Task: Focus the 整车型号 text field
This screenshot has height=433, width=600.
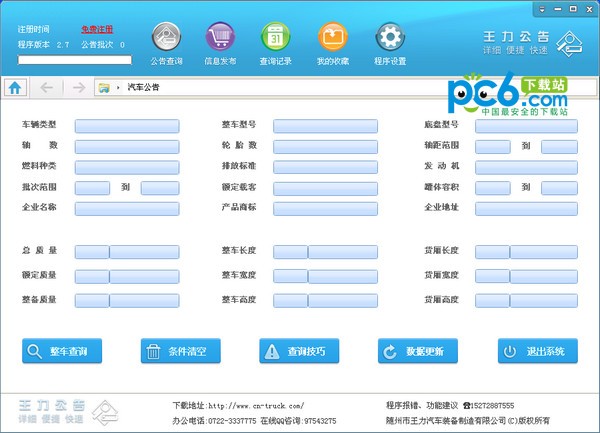Action: 325,126
